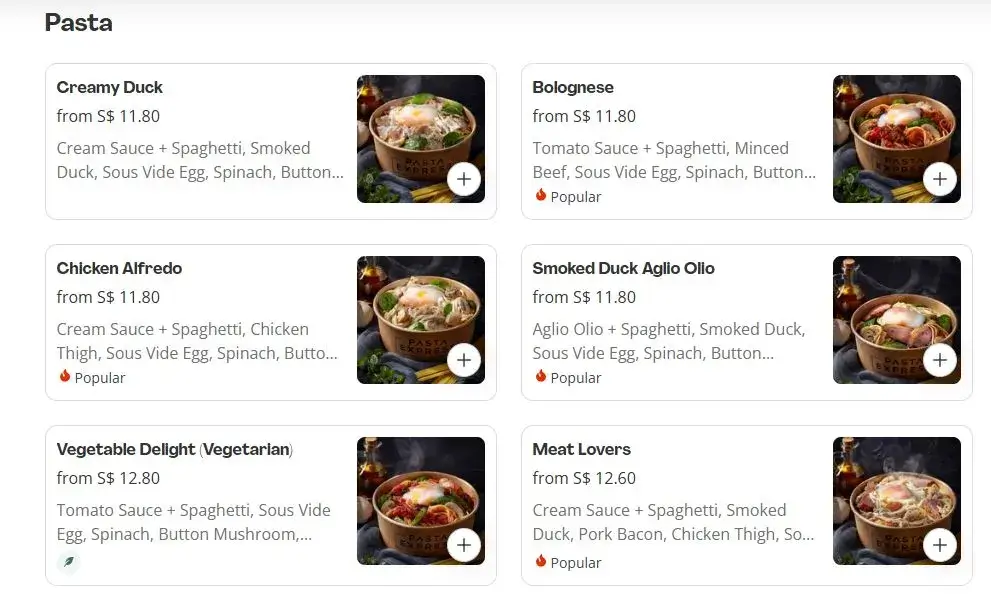Click the vegetarian leaf icon
991x600 pixels.
tap(68, 562)
